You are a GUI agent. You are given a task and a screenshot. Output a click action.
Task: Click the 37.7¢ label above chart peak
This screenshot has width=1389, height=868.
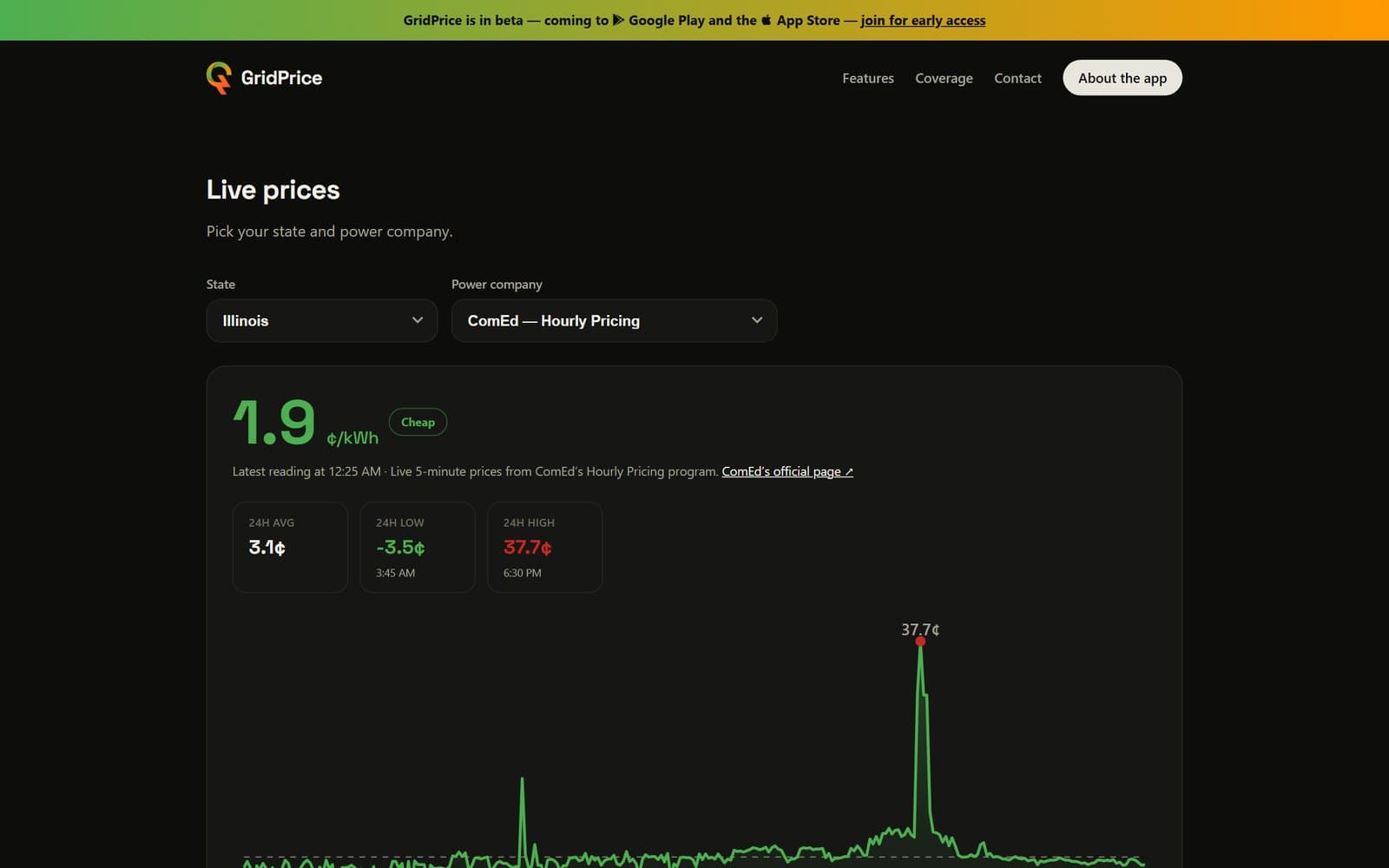920,629
